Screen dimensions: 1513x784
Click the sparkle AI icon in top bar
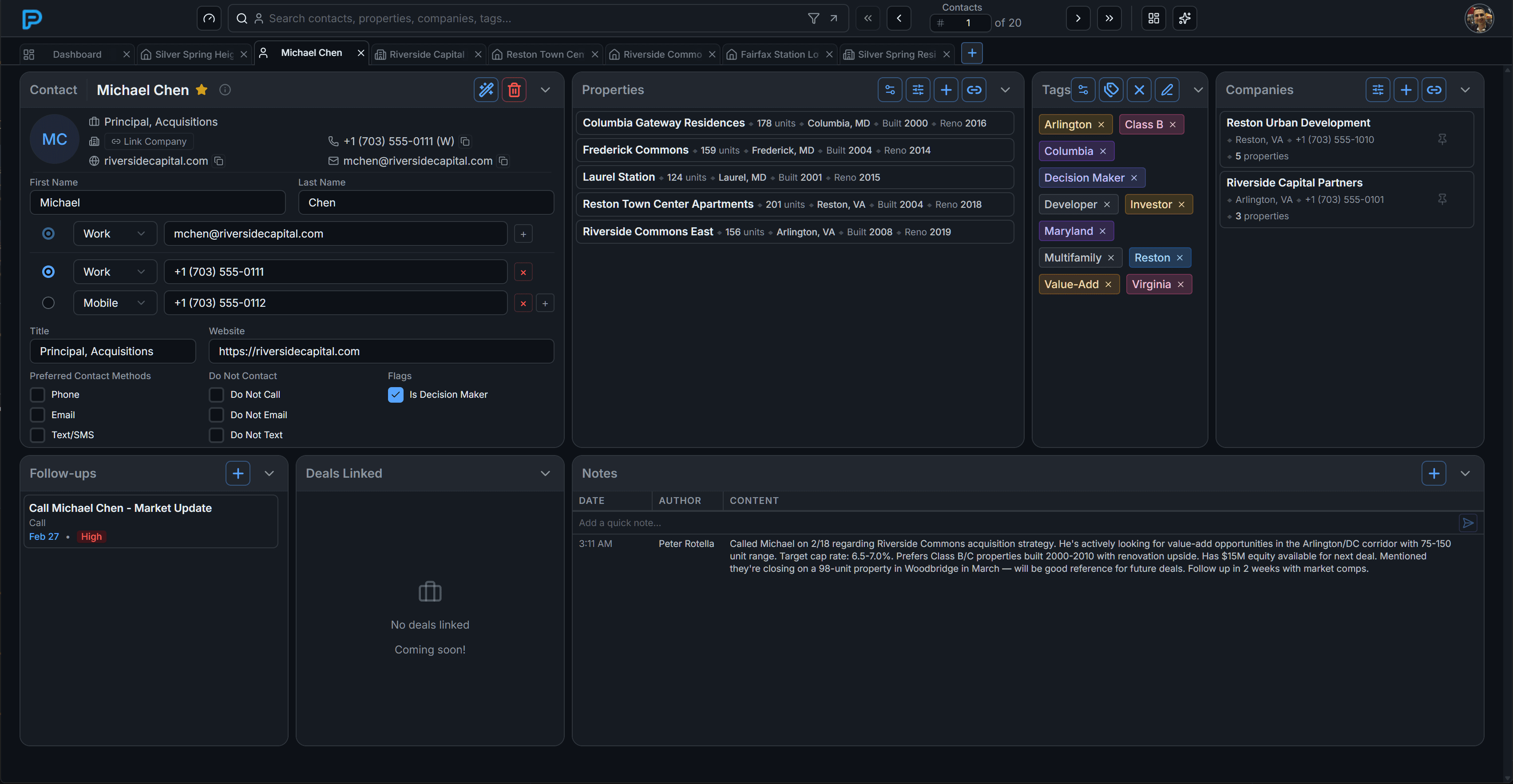(1184, 19)
